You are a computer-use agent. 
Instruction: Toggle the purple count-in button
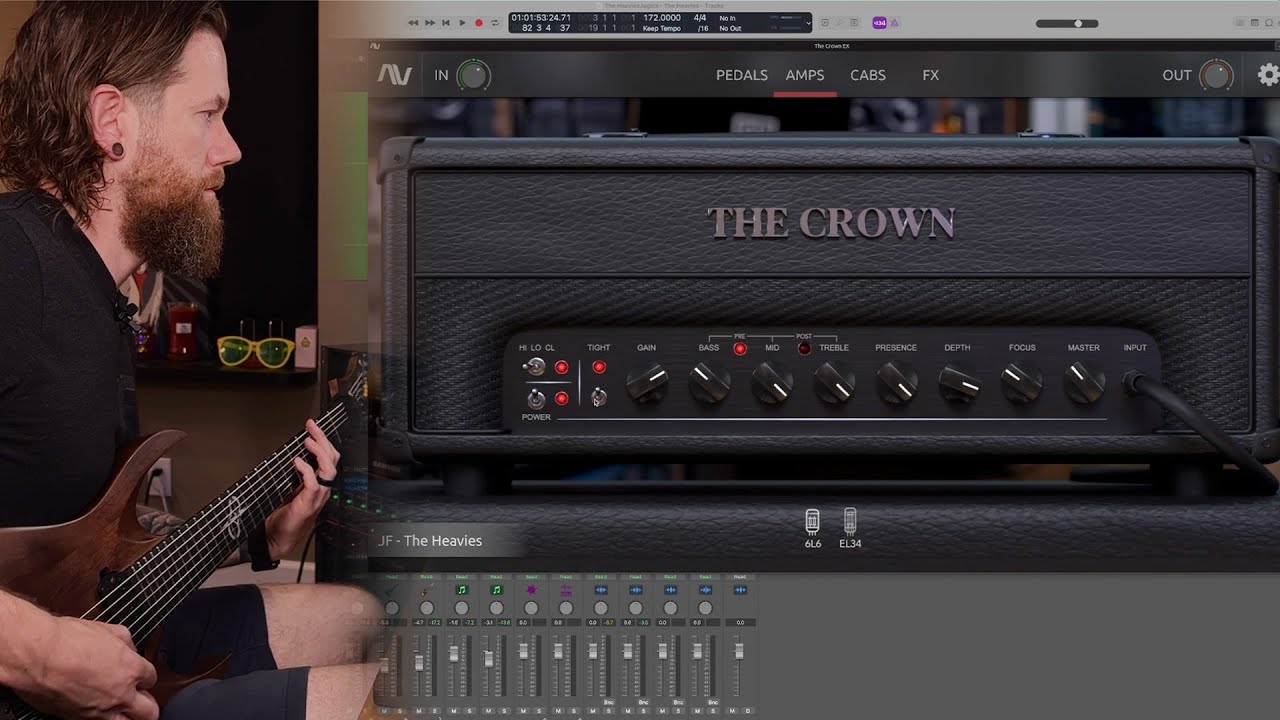(x=880, y=22)
